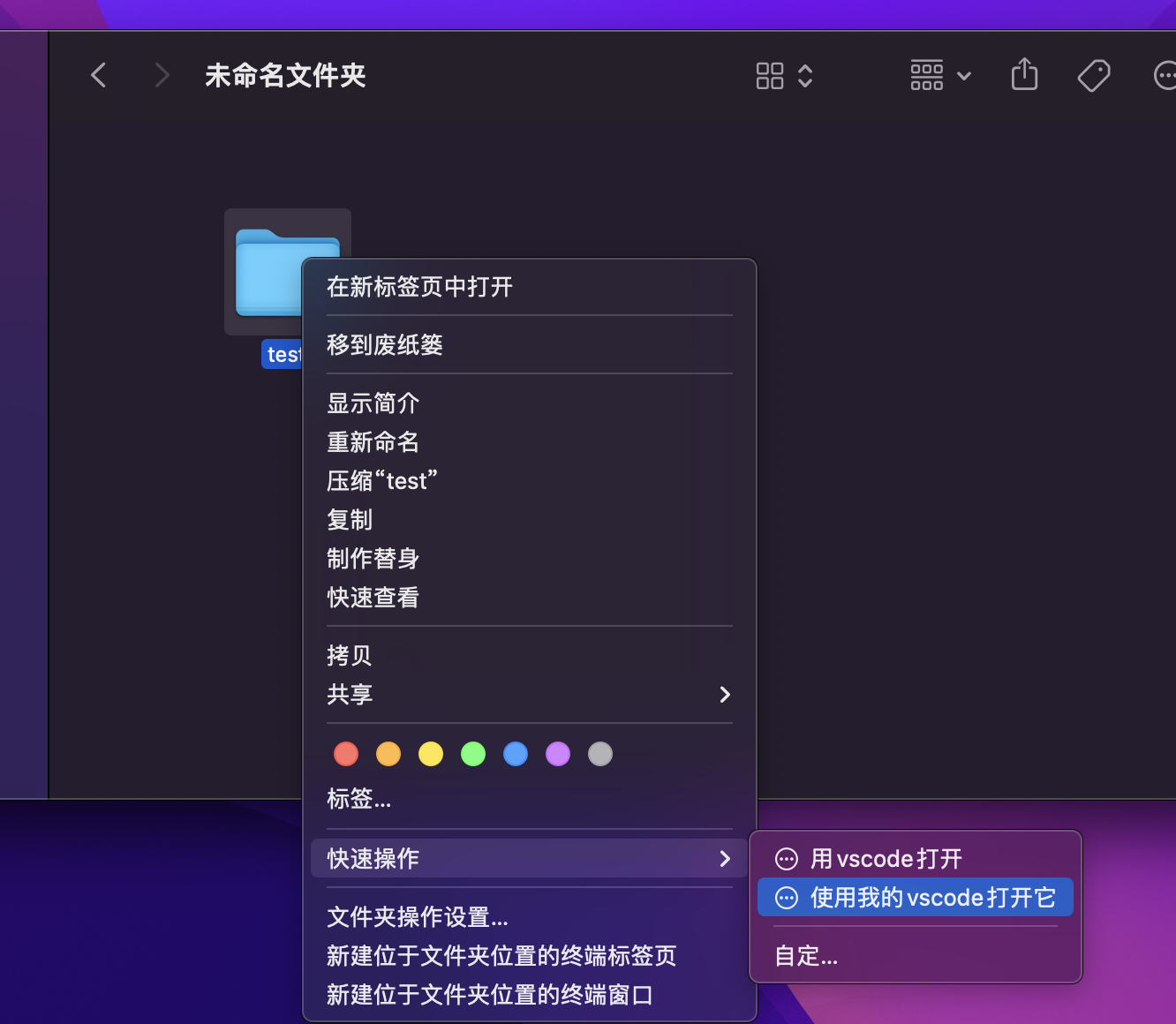The width and height of the screenshot is (1176, 1024).
Task: Open 标签… tag editor entry
Action: [x=530, y=800]
